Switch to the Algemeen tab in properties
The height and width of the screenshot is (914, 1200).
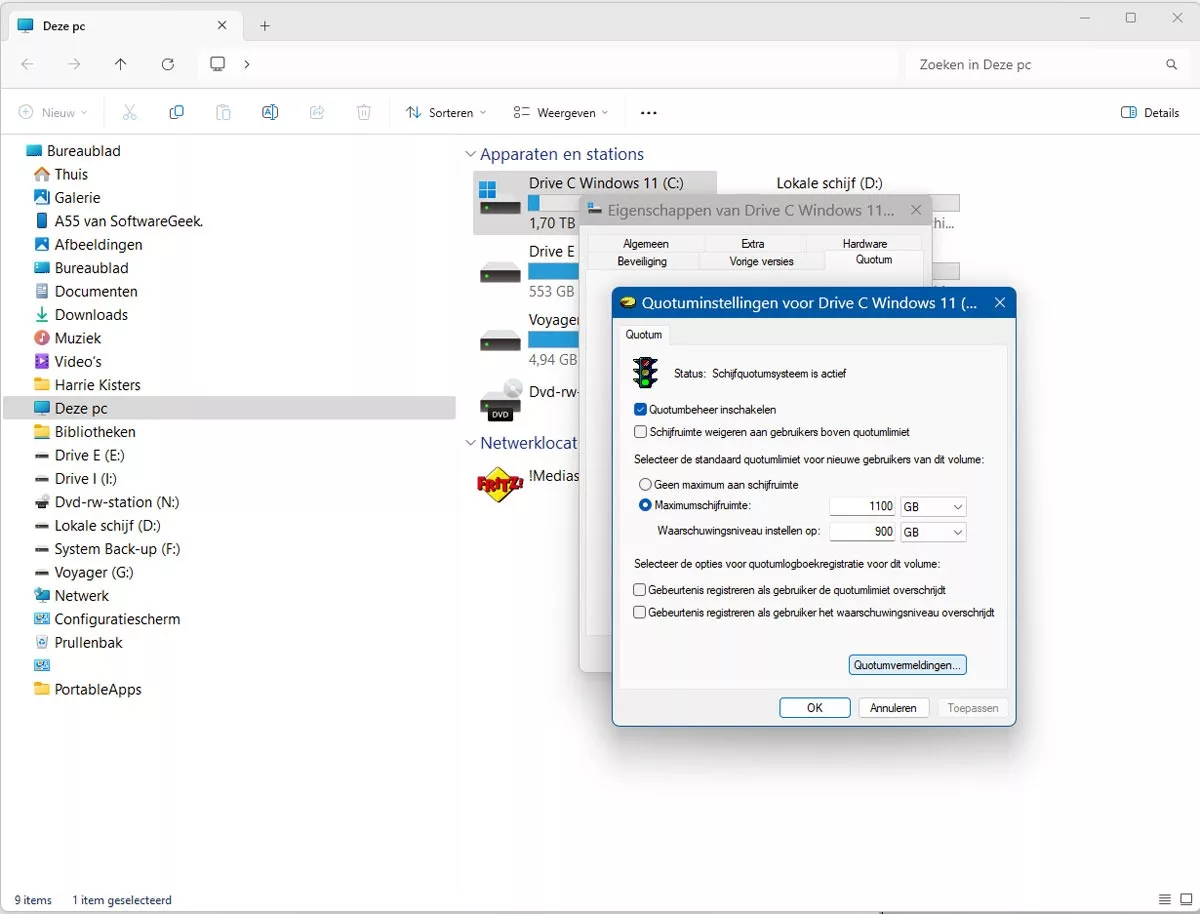point(646,244)
